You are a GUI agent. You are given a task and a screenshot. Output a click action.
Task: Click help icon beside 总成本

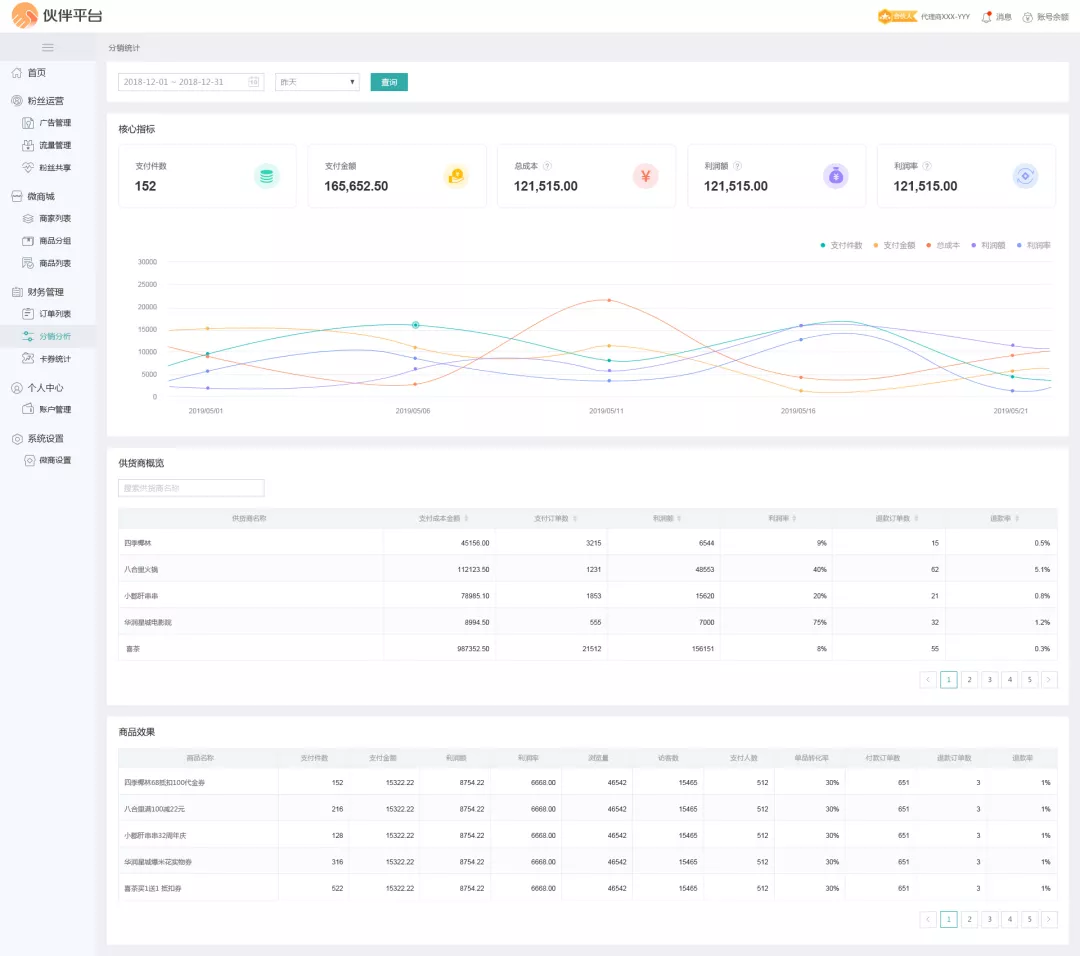[547, 166]
